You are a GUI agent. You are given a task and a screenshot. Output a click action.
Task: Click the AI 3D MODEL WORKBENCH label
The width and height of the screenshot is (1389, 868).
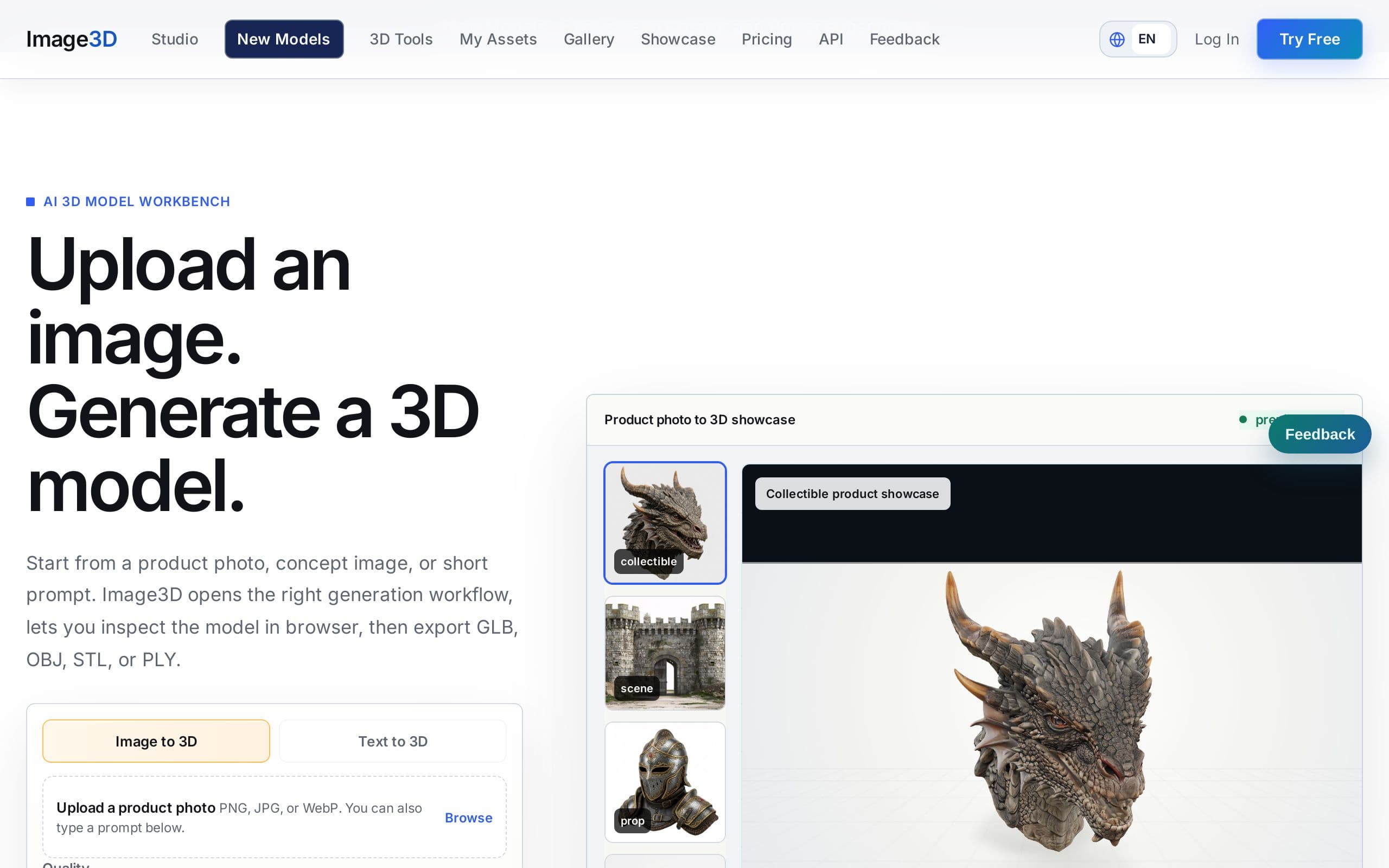point(137,201)
